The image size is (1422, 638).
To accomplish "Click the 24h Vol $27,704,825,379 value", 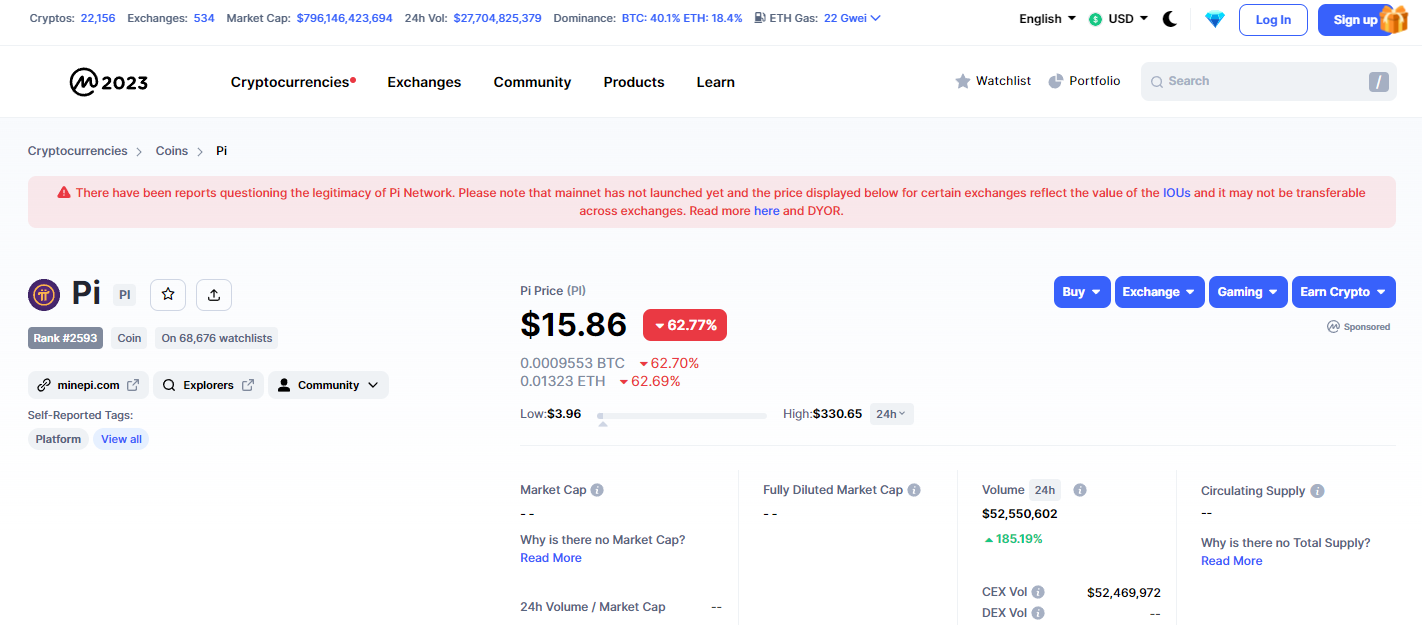I will [x=497, y=18].
